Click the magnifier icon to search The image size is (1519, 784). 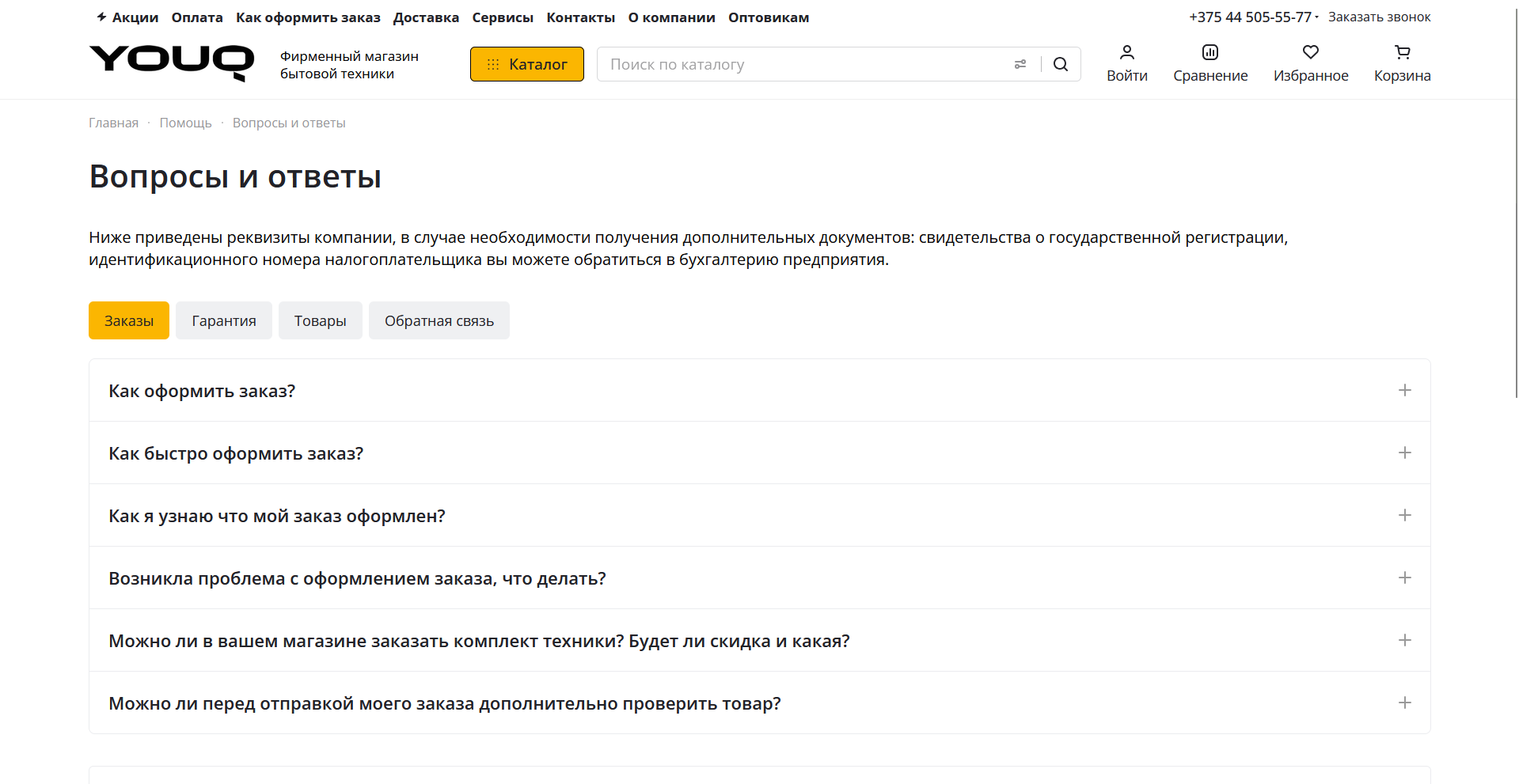pos(1060,64)
